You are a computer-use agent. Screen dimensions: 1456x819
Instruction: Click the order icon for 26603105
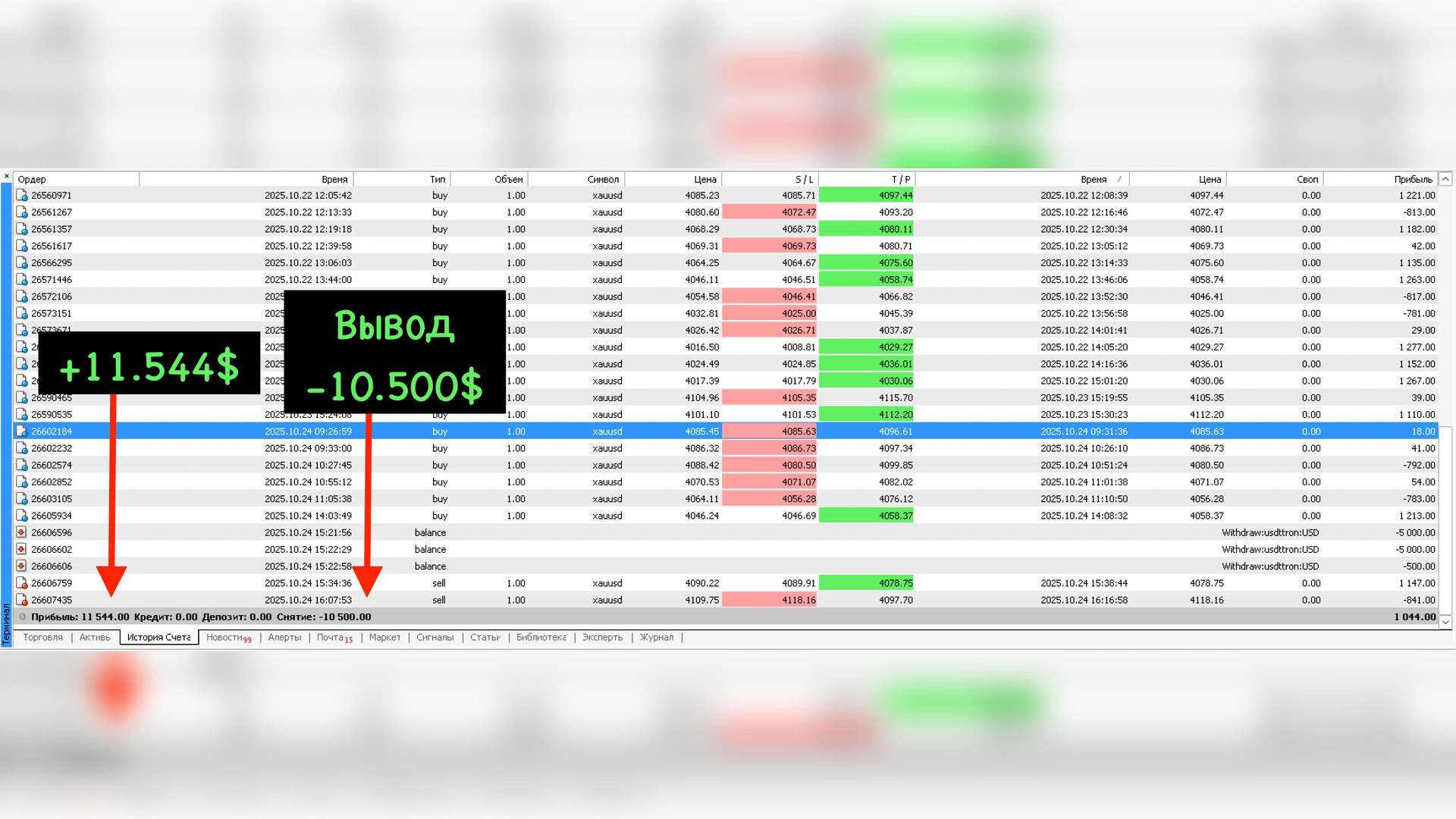(x=22, y=499)
